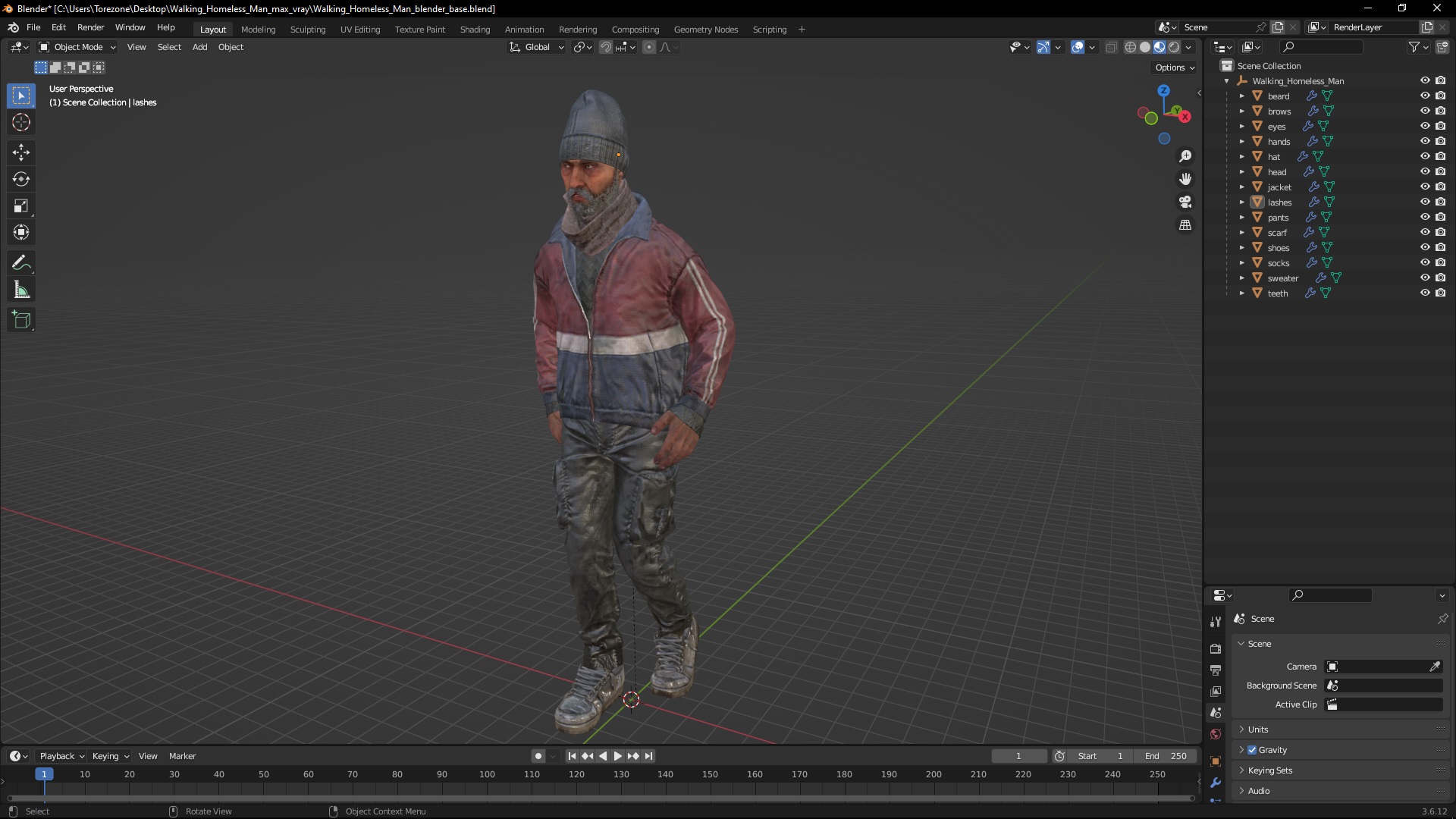Jump to the timeline start frame
This screenshot has width=1456, height=819.
point(572,756)
